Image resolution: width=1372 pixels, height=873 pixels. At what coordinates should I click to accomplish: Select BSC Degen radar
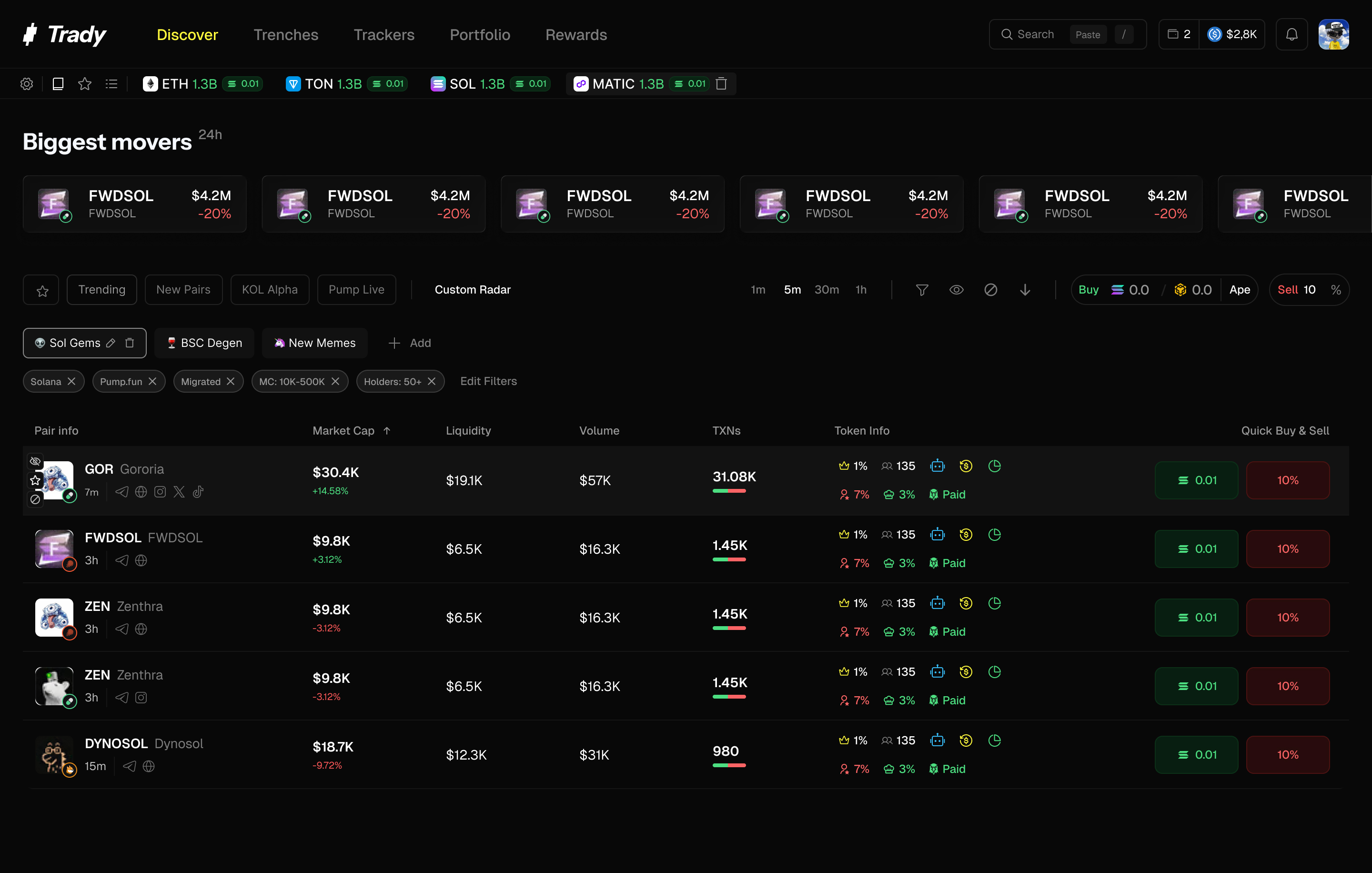(x=204, y=343)
